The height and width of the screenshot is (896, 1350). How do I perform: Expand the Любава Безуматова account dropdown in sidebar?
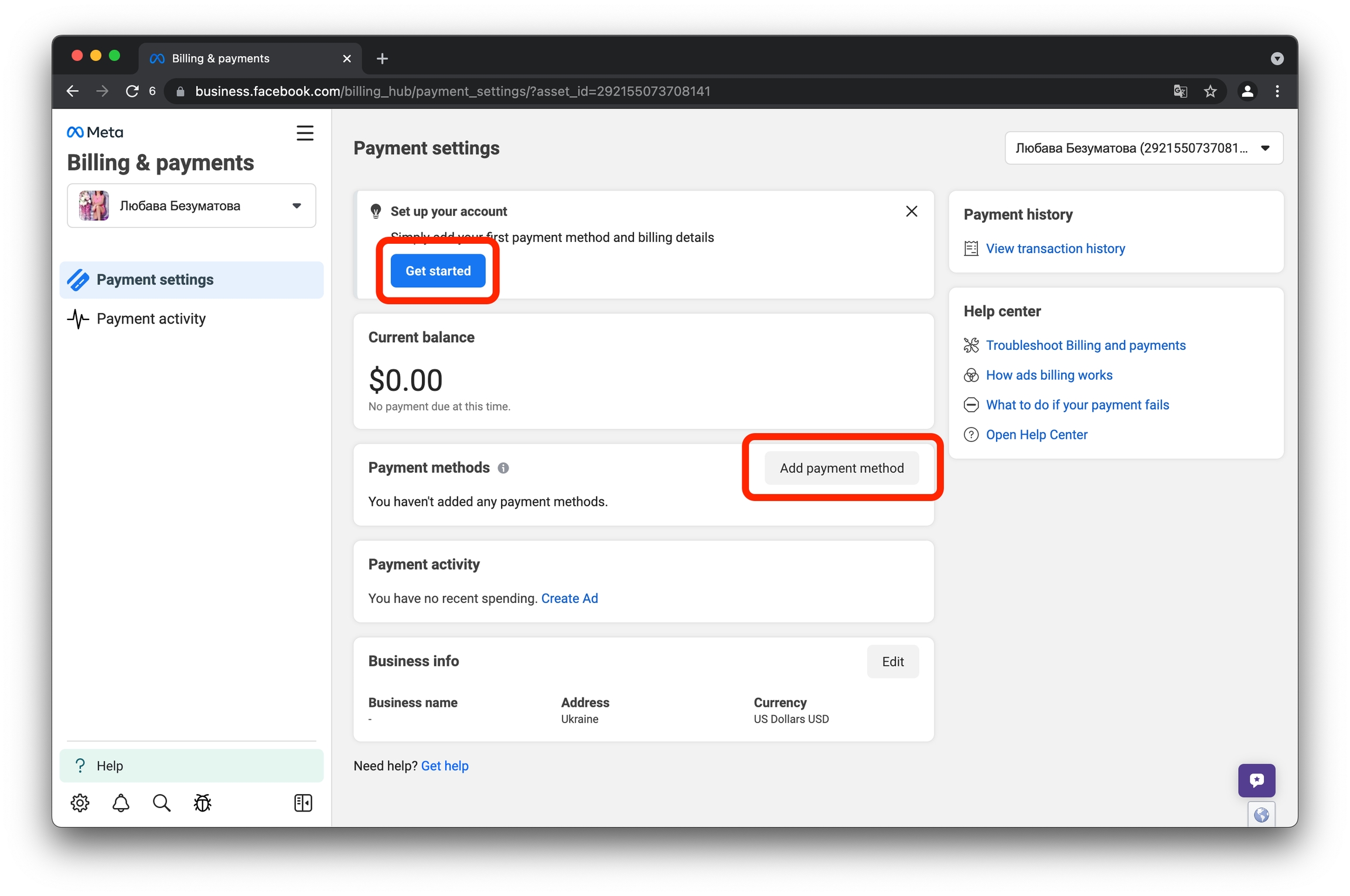tap(192, 206)
